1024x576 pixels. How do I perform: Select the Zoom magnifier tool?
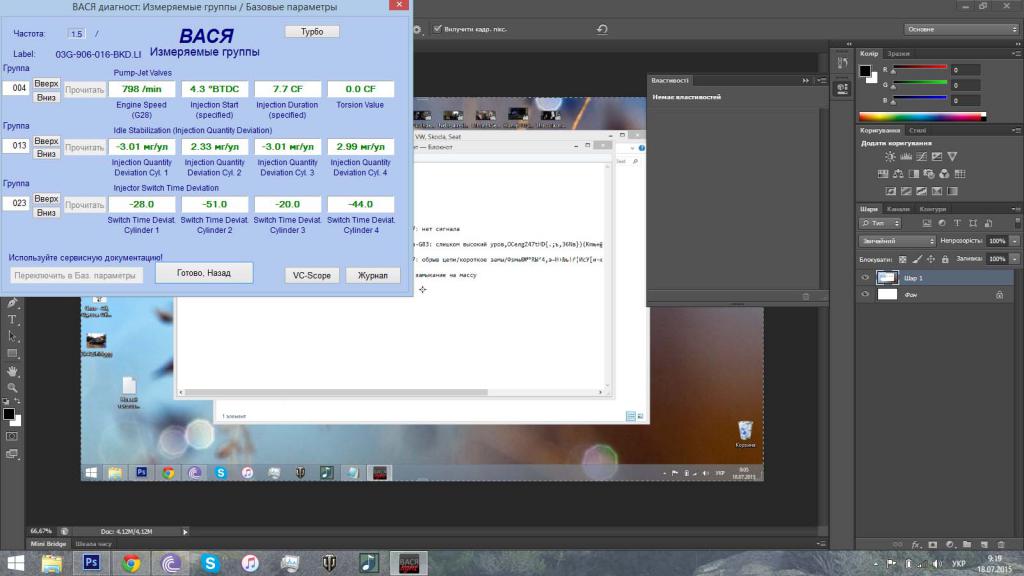coord(12,387)
